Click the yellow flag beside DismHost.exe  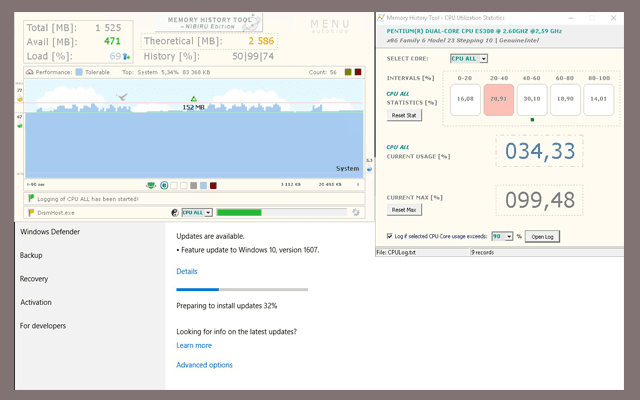31,212
